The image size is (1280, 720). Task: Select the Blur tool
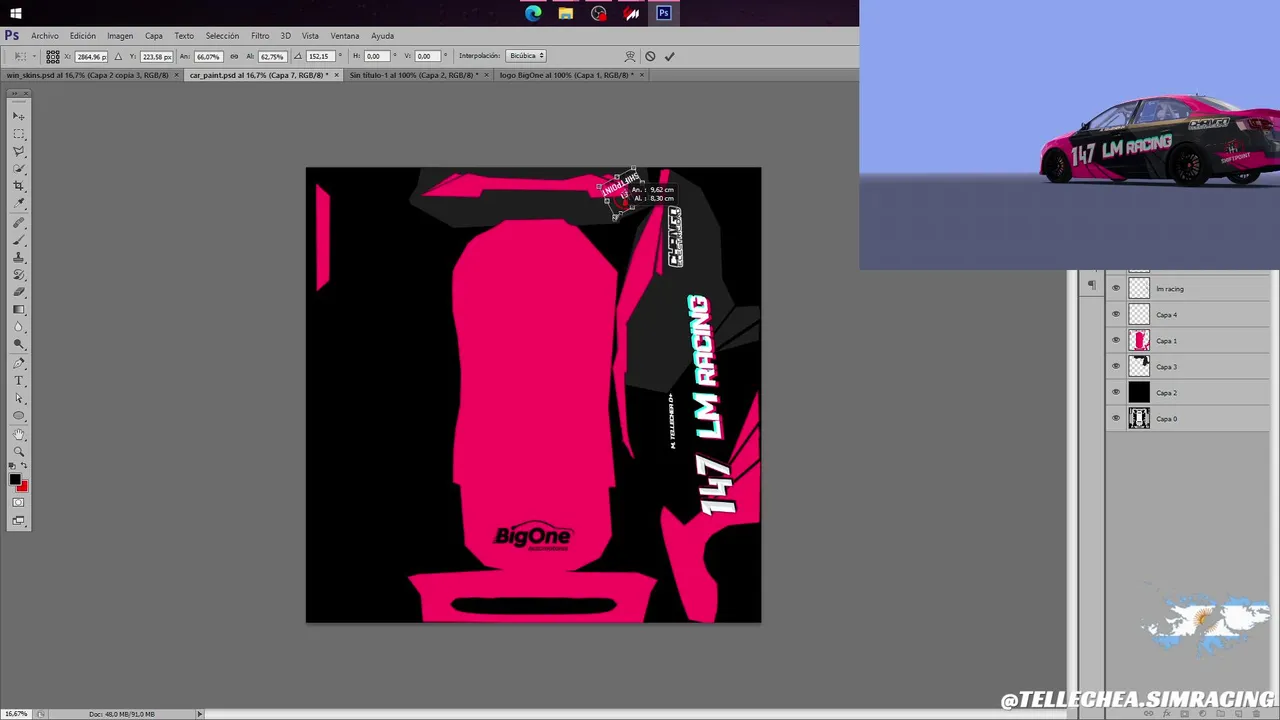[x=19, y=327]
